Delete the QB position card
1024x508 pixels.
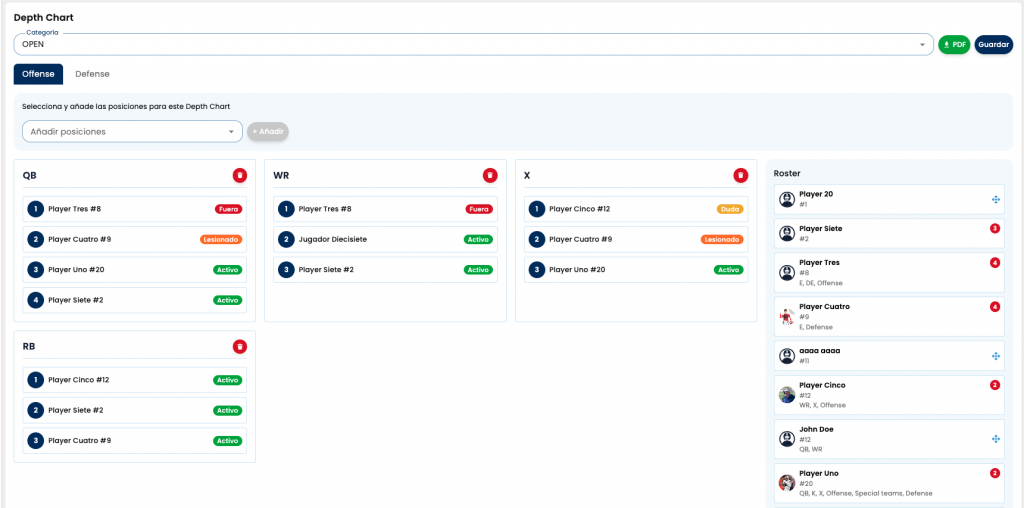(x=240, y=175)
